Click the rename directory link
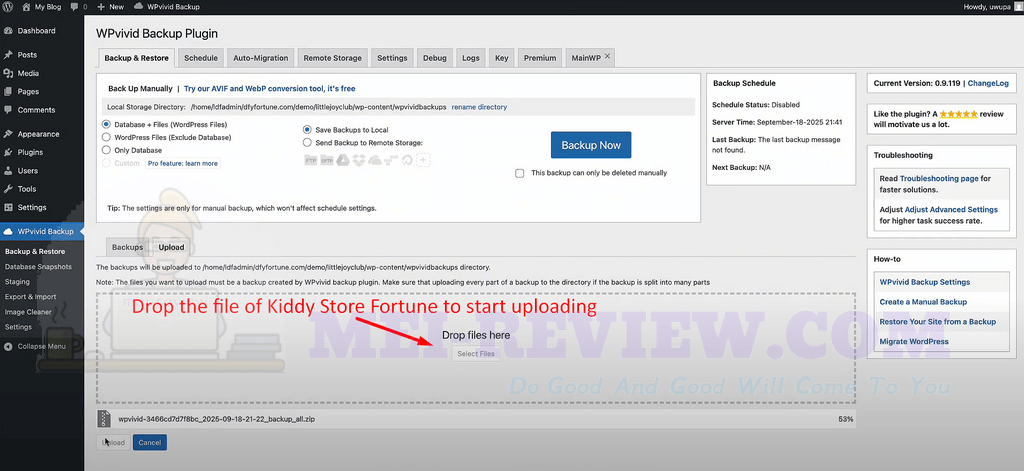This screenshot has width=1024, height=471. (479, 107)
